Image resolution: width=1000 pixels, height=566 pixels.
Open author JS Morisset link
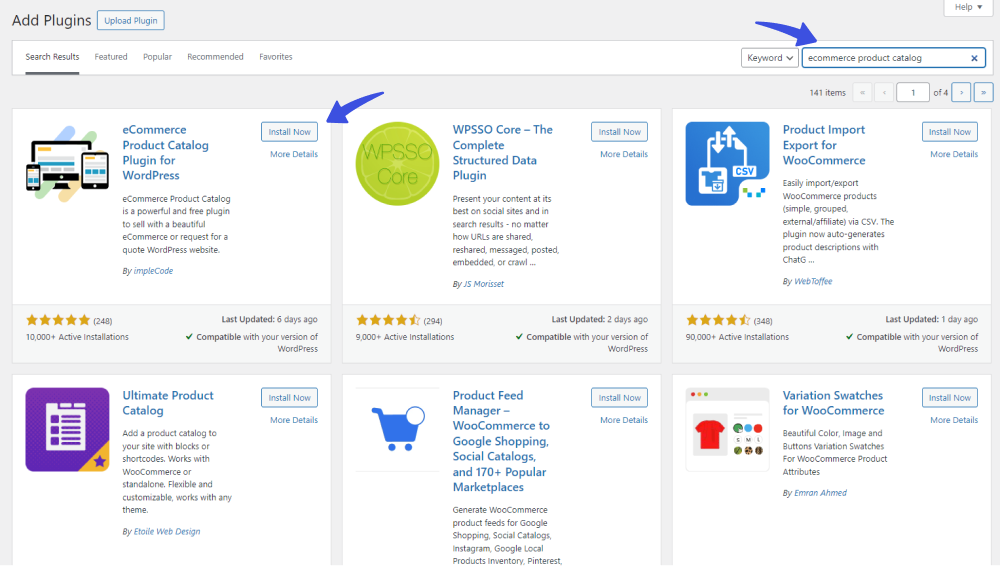483,283
